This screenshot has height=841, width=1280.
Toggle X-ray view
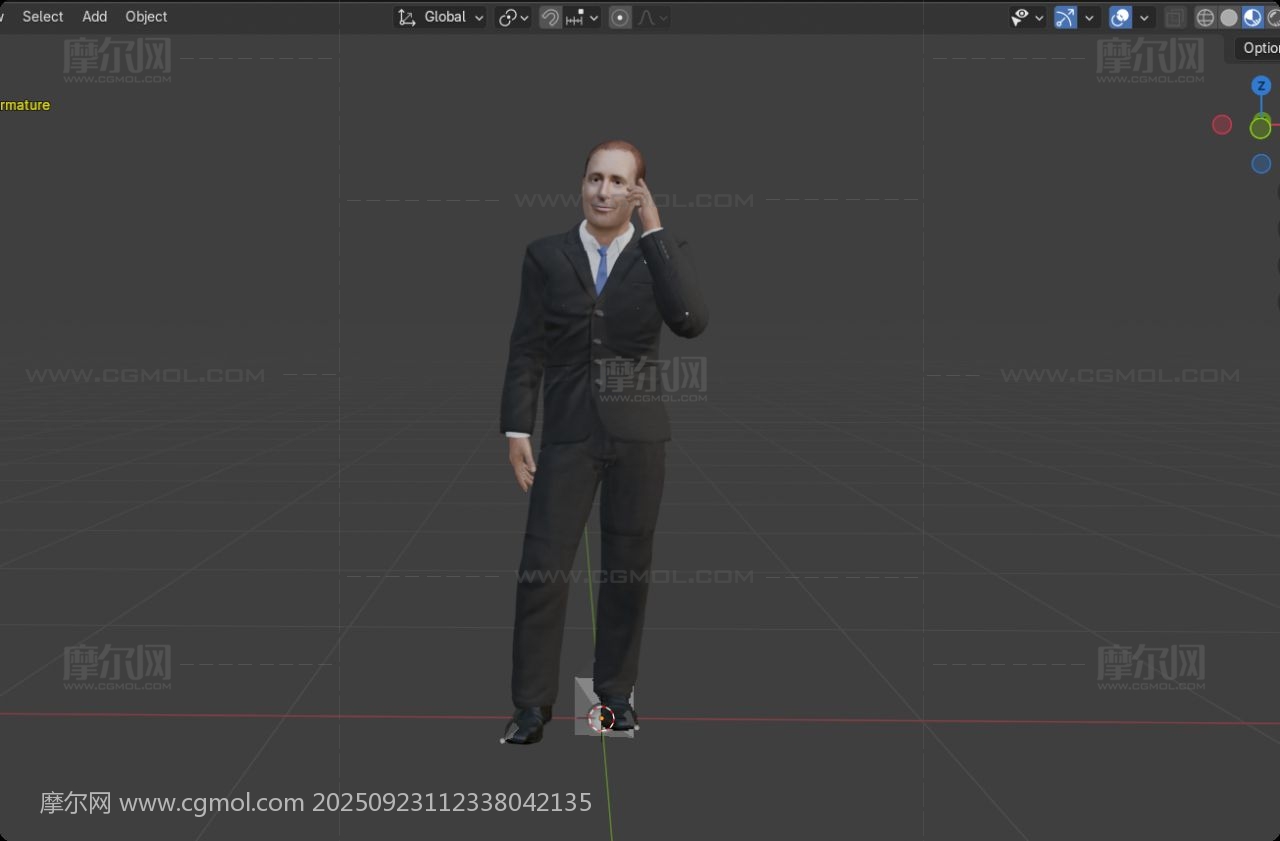(1175, 17)
